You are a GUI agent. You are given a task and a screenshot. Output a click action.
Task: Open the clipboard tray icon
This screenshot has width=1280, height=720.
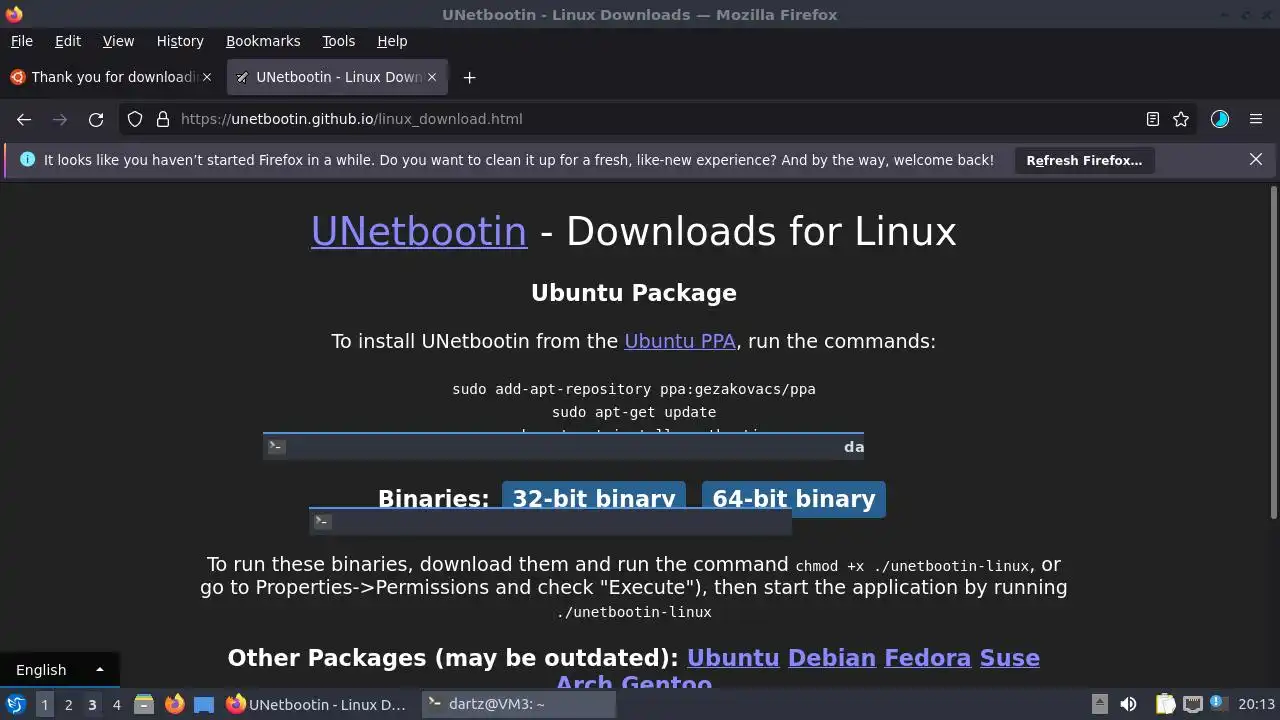pos(1166,705)
